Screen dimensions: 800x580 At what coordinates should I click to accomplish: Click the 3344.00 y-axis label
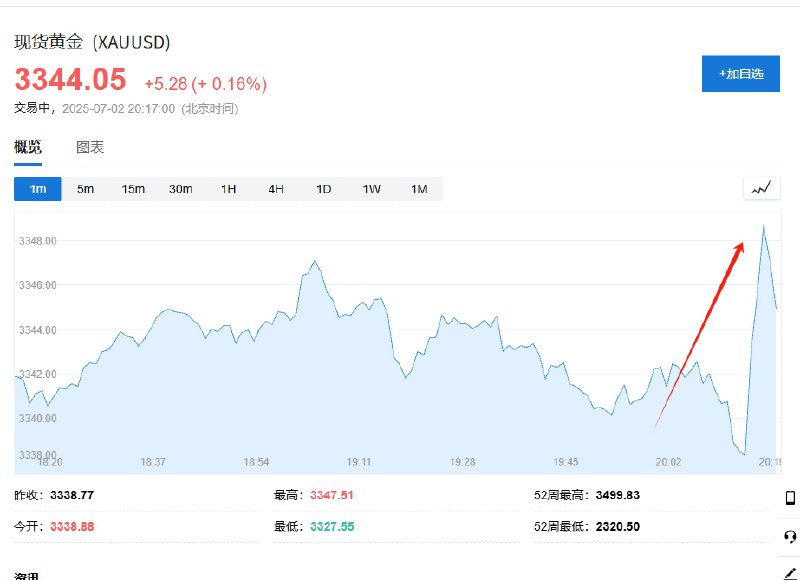point(38,330)
